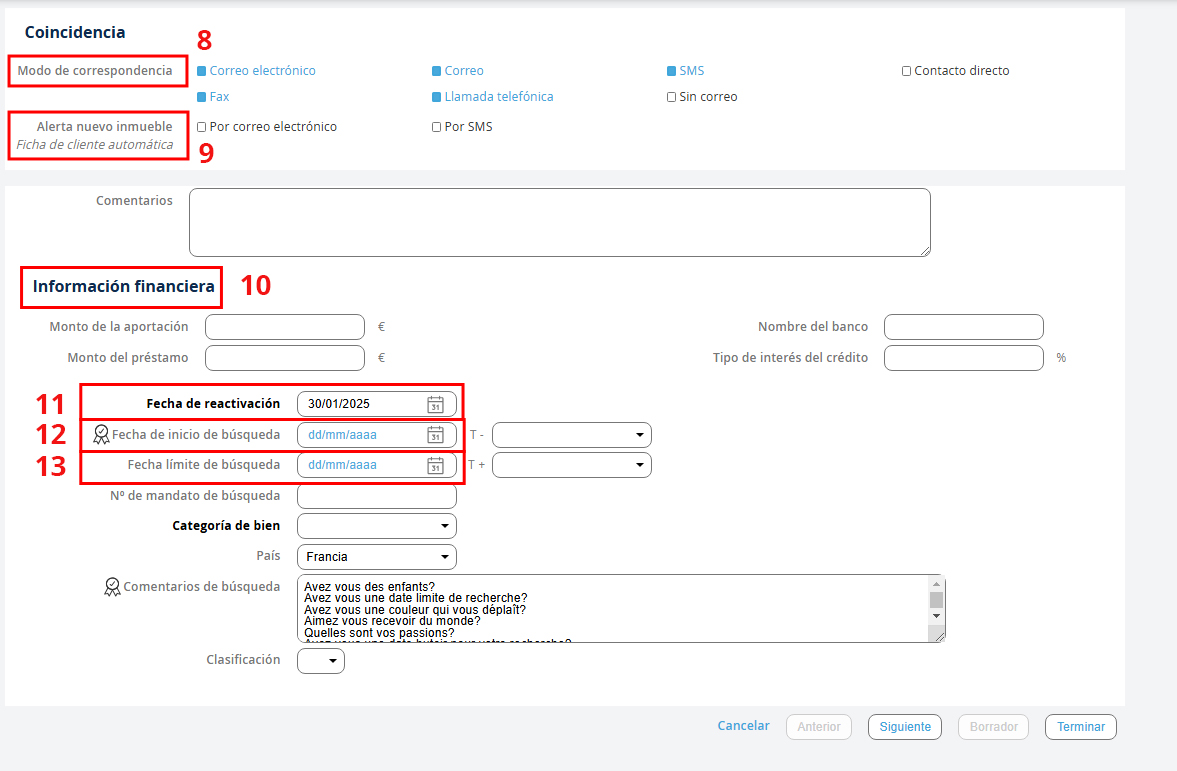The image size is (1177, 771).
Task: Enable the Sin correo checkbox
Action: [x=672, y=97]
